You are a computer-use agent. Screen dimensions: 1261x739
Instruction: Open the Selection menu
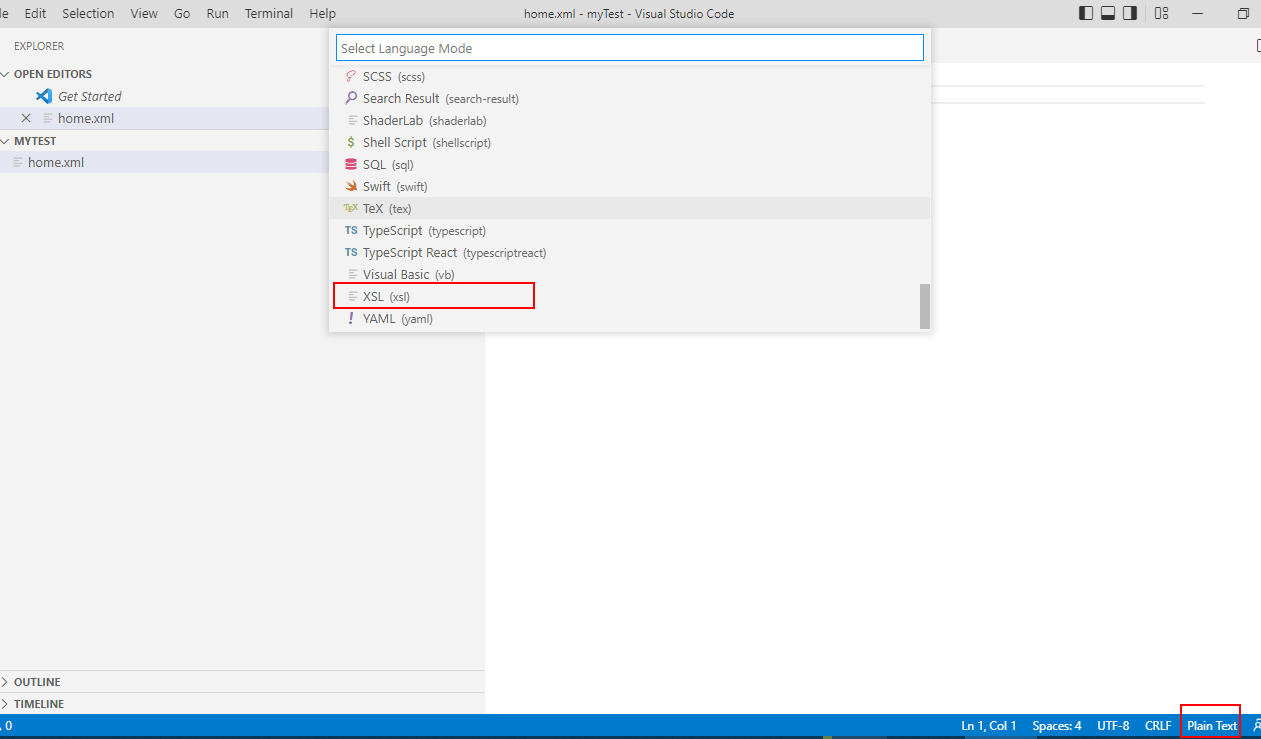[88, 13]
